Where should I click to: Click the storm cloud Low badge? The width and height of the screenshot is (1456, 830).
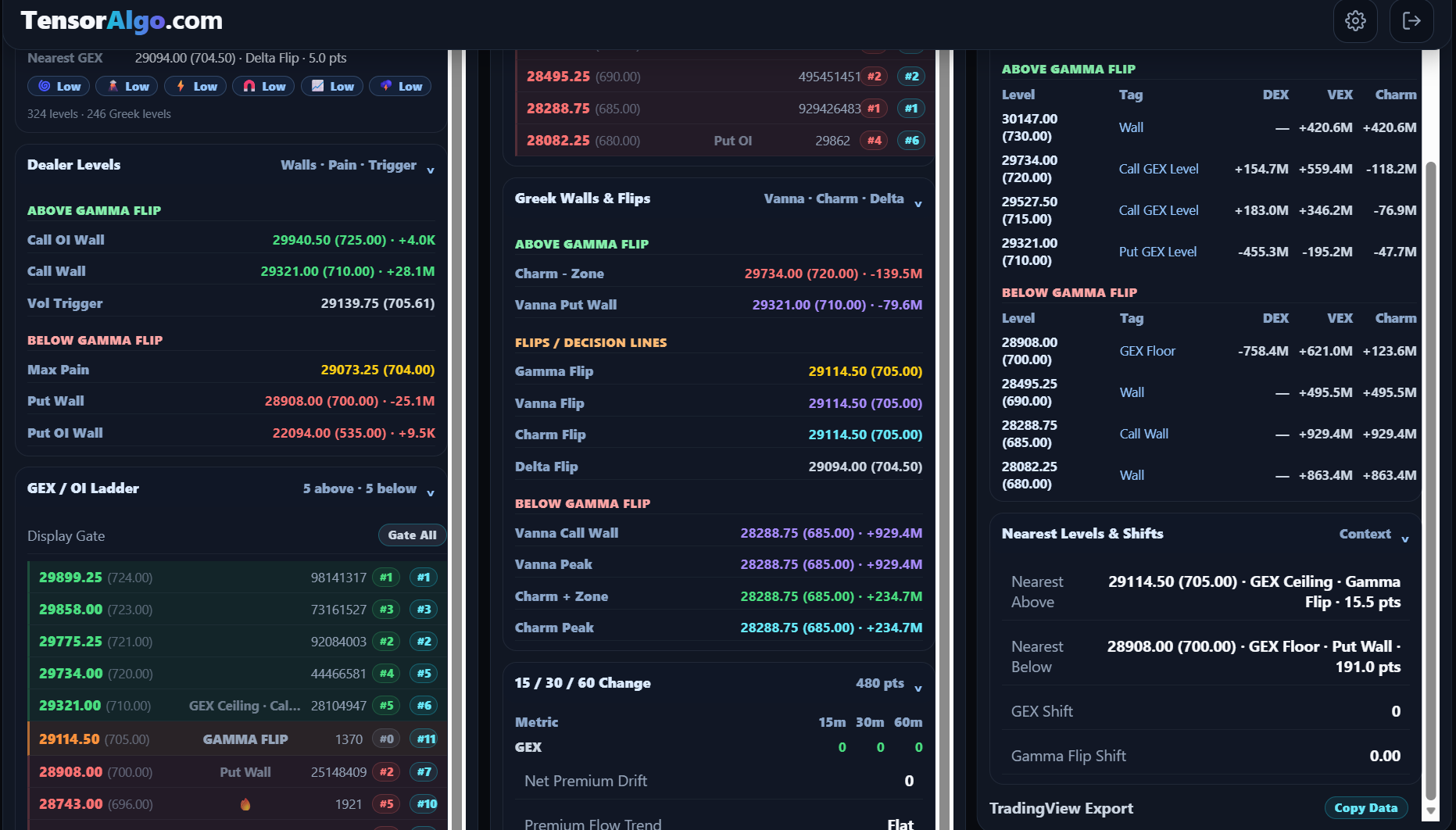[x=401, y=86]
